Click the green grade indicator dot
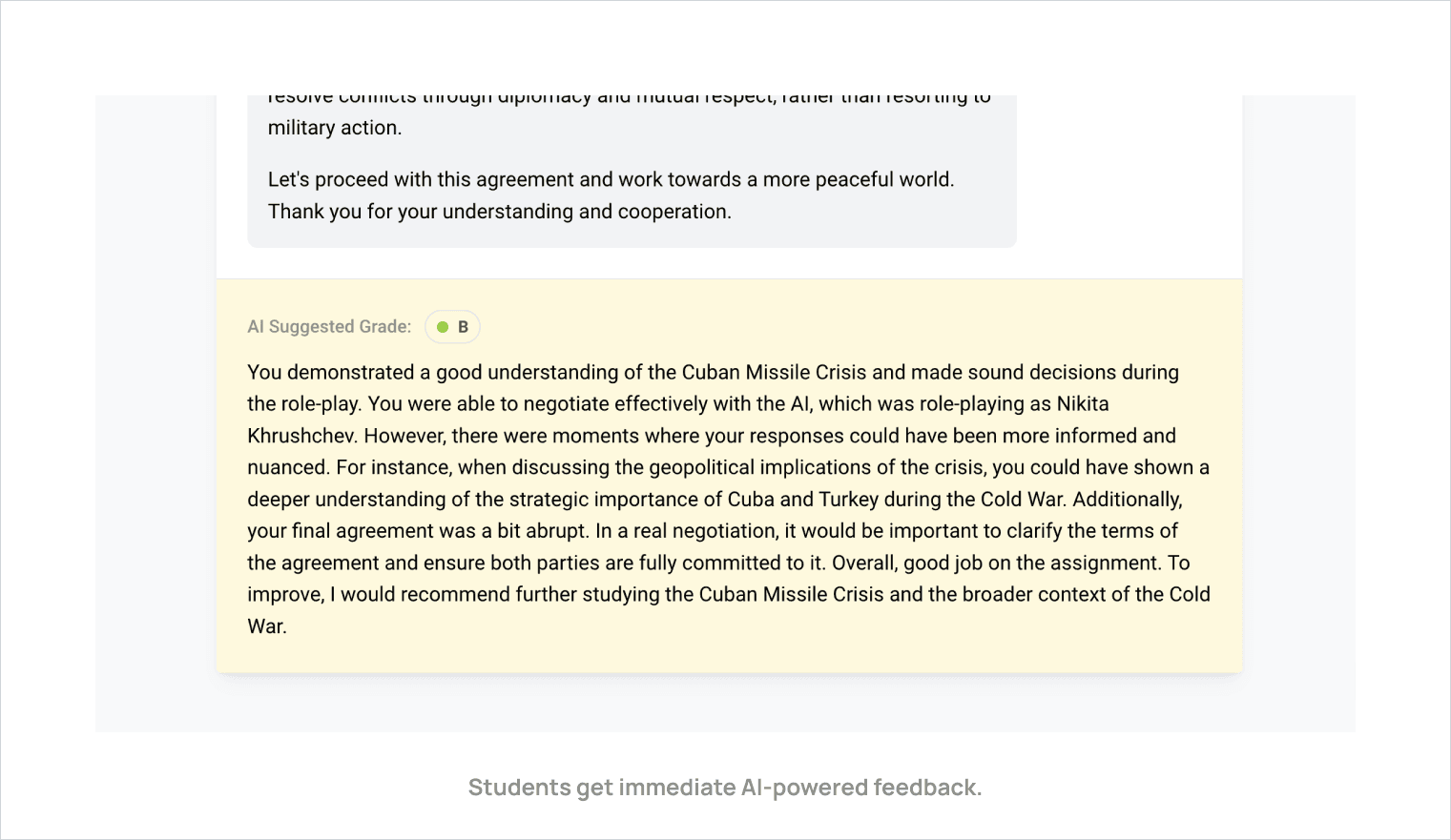 (443, 327)
